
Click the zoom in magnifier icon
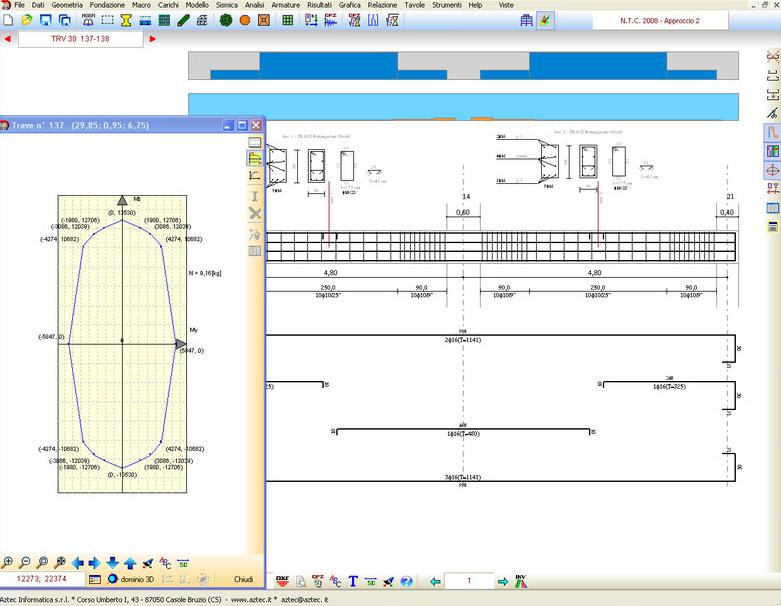pos(8,562)
